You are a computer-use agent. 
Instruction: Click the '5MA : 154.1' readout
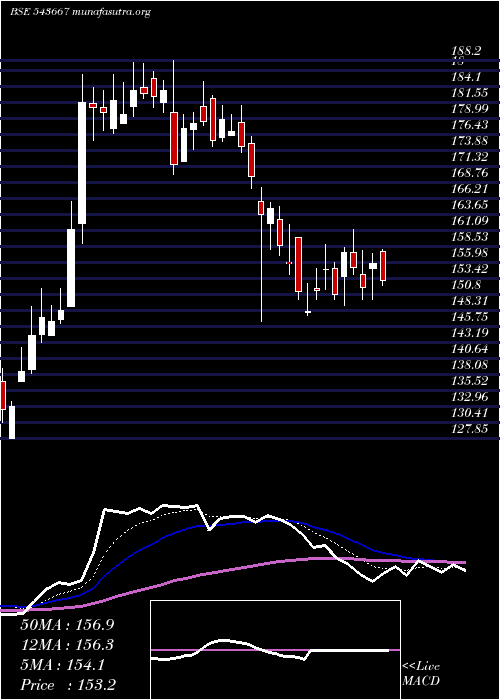[63, 665]
